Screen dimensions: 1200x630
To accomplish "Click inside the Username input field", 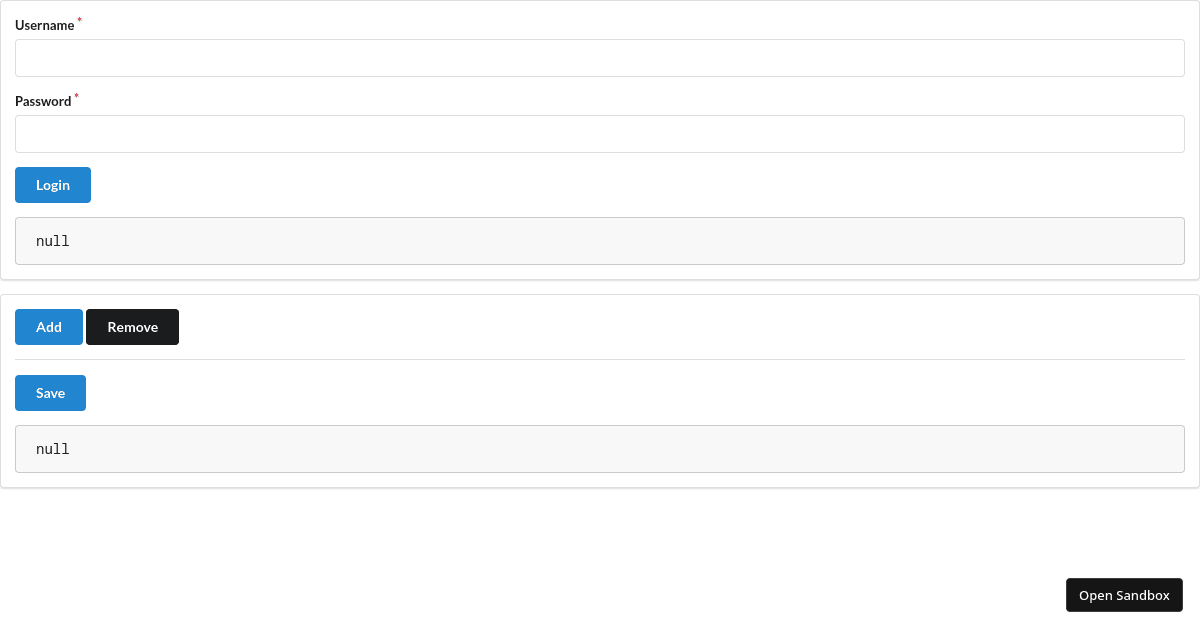I will tap(600, 57).
